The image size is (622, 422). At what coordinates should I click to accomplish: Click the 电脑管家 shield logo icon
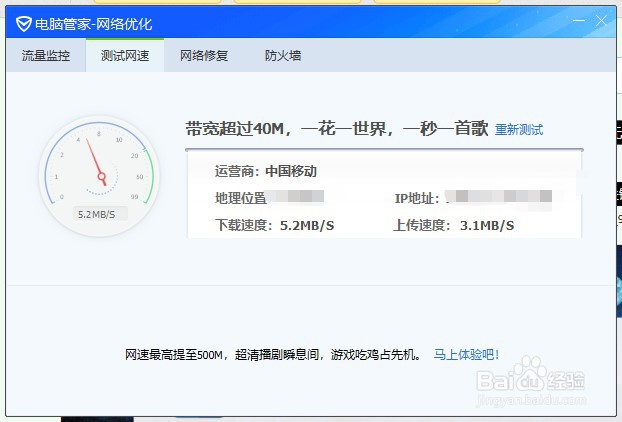pyautogui.click(x=23, y=24)
